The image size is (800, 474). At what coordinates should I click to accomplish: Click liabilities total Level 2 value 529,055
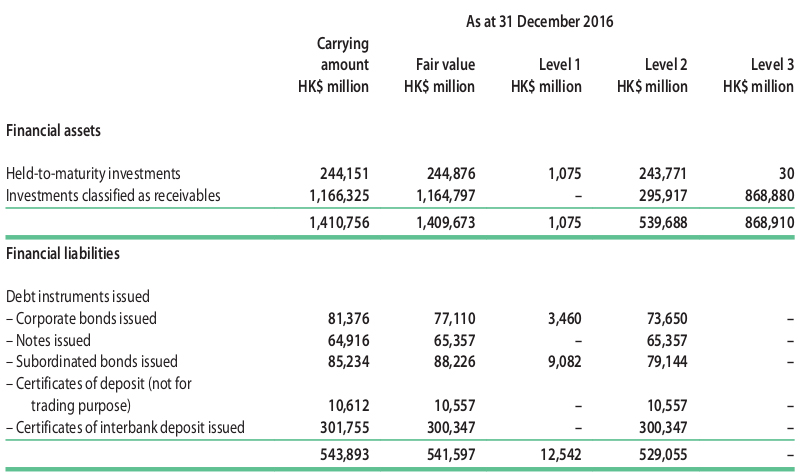(663, 455)
